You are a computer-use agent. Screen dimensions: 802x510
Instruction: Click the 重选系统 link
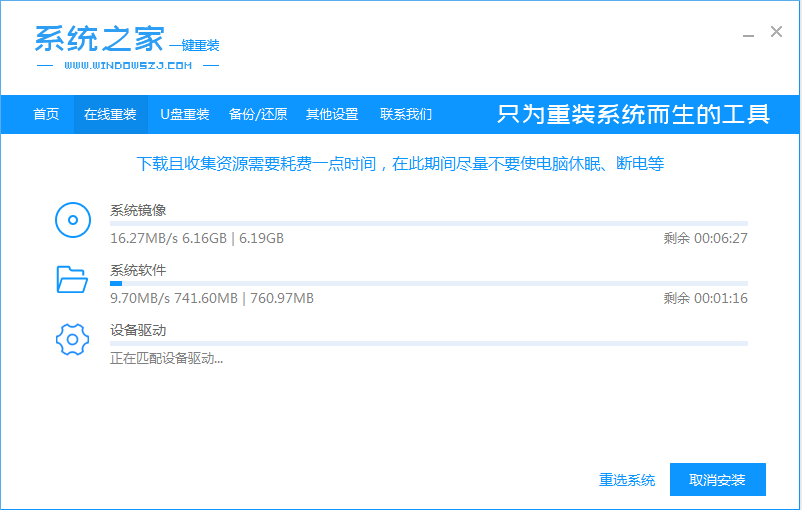(627, 480)
